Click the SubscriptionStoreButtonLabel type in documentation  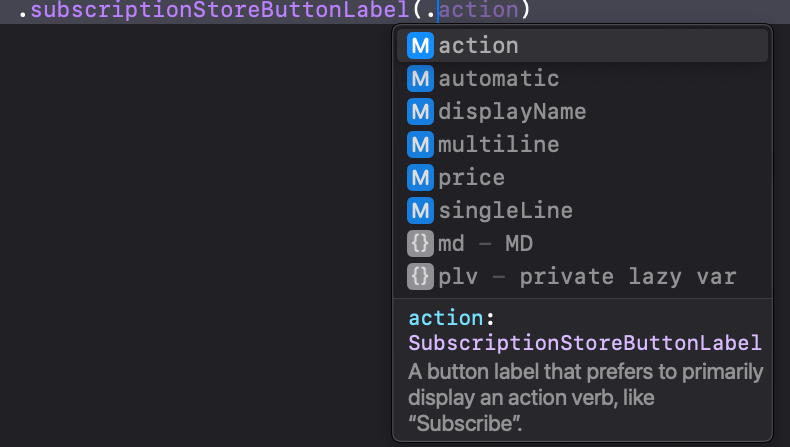point(585,343)
